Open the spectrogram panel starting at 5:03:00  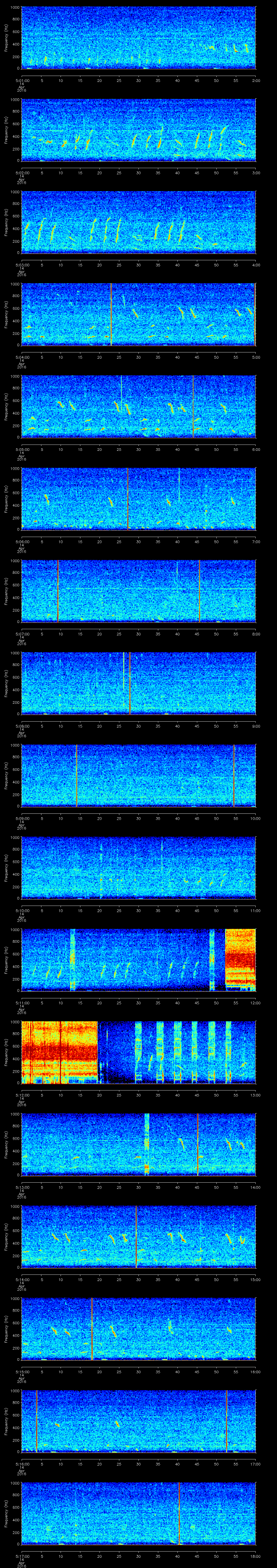pyautogui.click(x=138, y=222)
